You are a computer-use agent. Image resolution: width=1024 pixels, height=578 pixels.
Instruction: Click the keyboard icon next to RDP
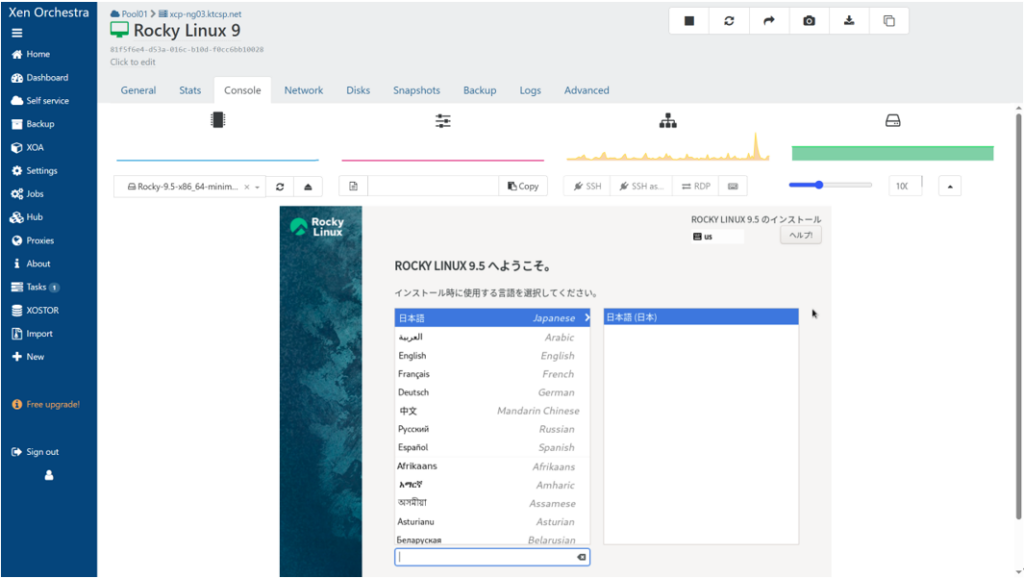733,186
